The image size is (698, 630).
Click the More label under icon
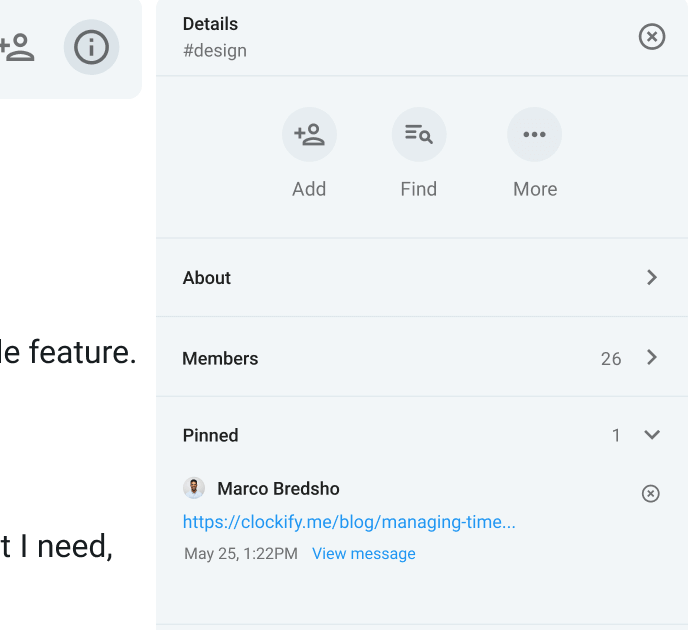pyautogui.click(x=535, y=189)
